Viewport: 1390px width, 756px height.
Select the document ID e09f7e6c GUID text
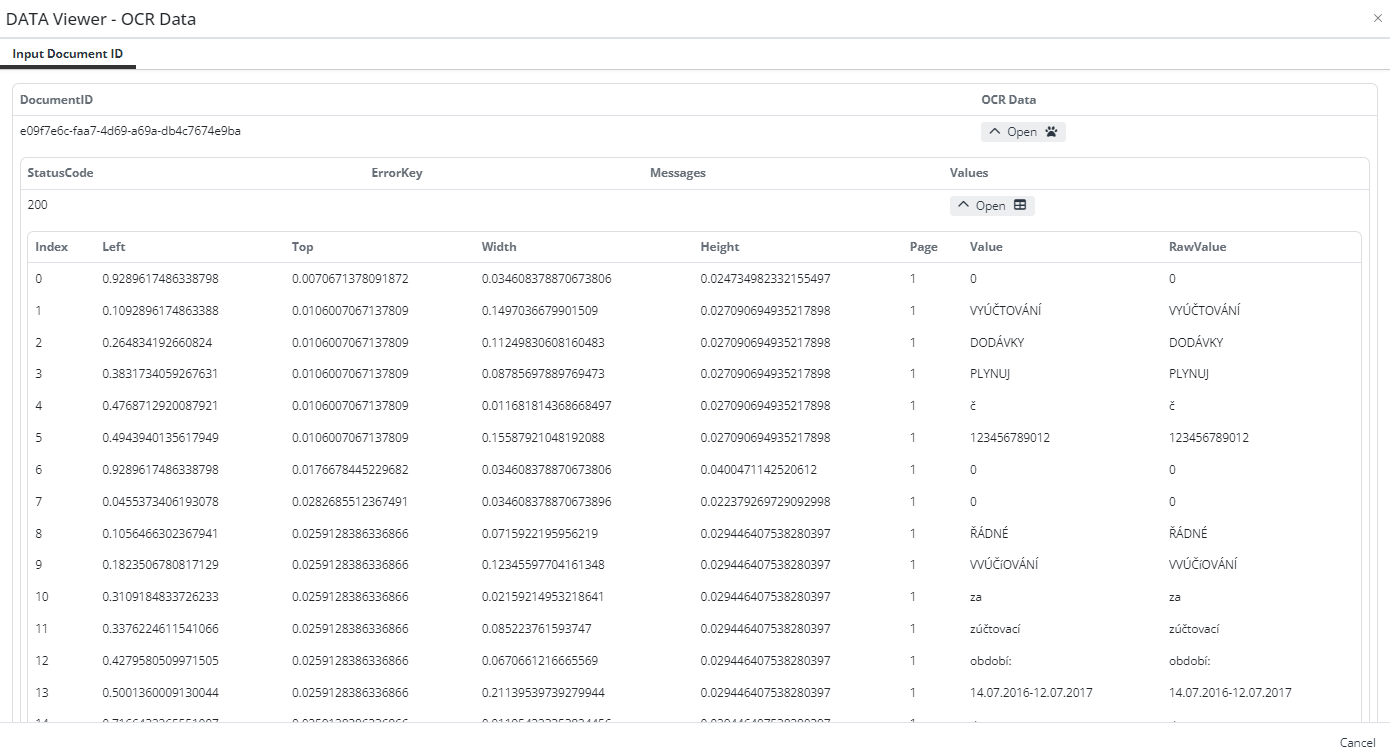pos(130,131)
